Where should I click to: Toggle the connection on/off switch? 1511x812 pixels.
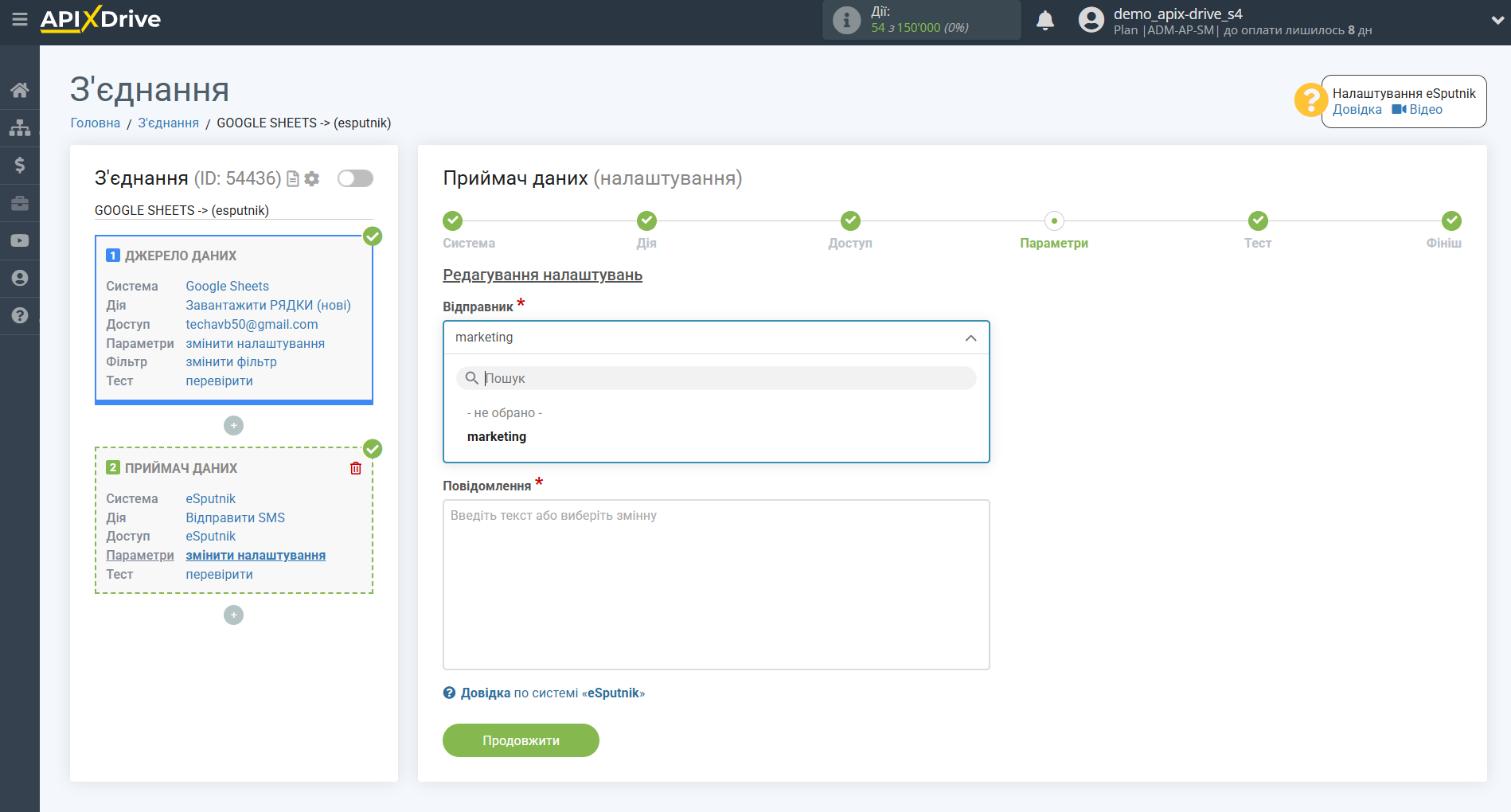pyautogui.click(x=355, y=178)
